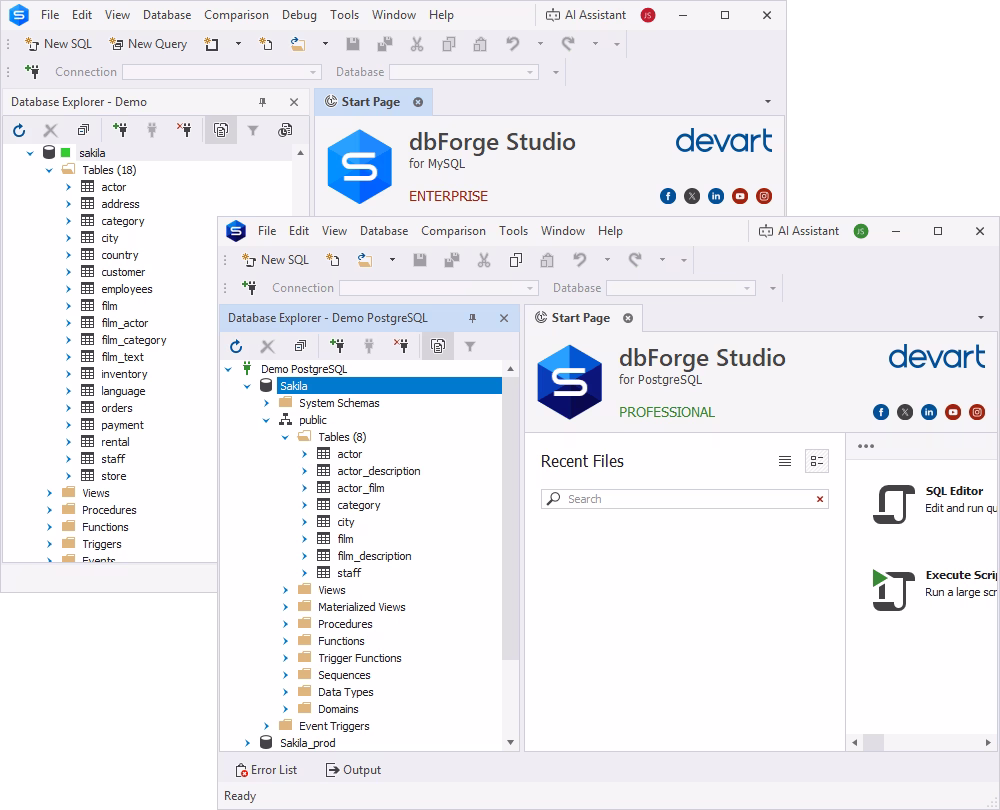Open Database menu in PostgreSQL window
This screenshot has height=810, width=1000.
[384, 231]
